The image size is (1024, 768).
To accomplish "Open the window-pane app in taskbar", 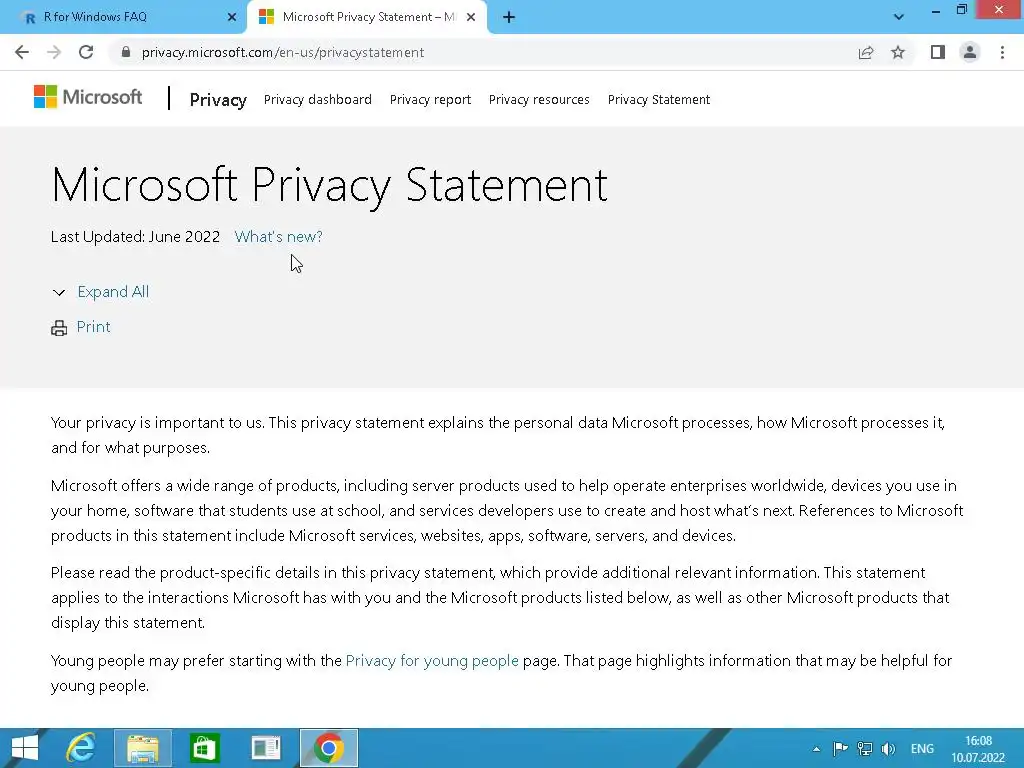I will click(x=266, y=748).
